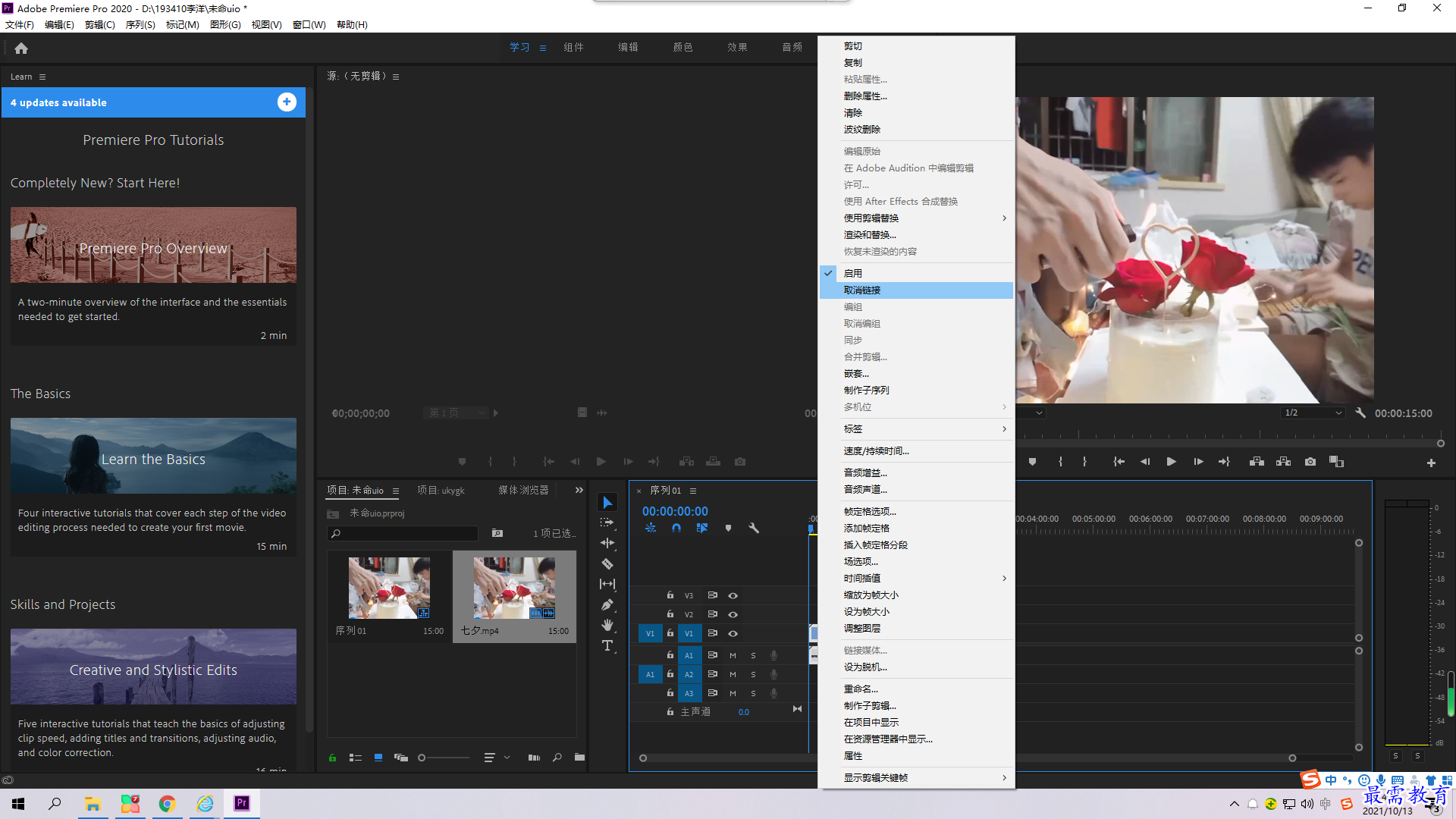Choose 速度/持续时间 from context menu
The height and width of the screenshot is (819, 1456).
click(x=916, y=451)
